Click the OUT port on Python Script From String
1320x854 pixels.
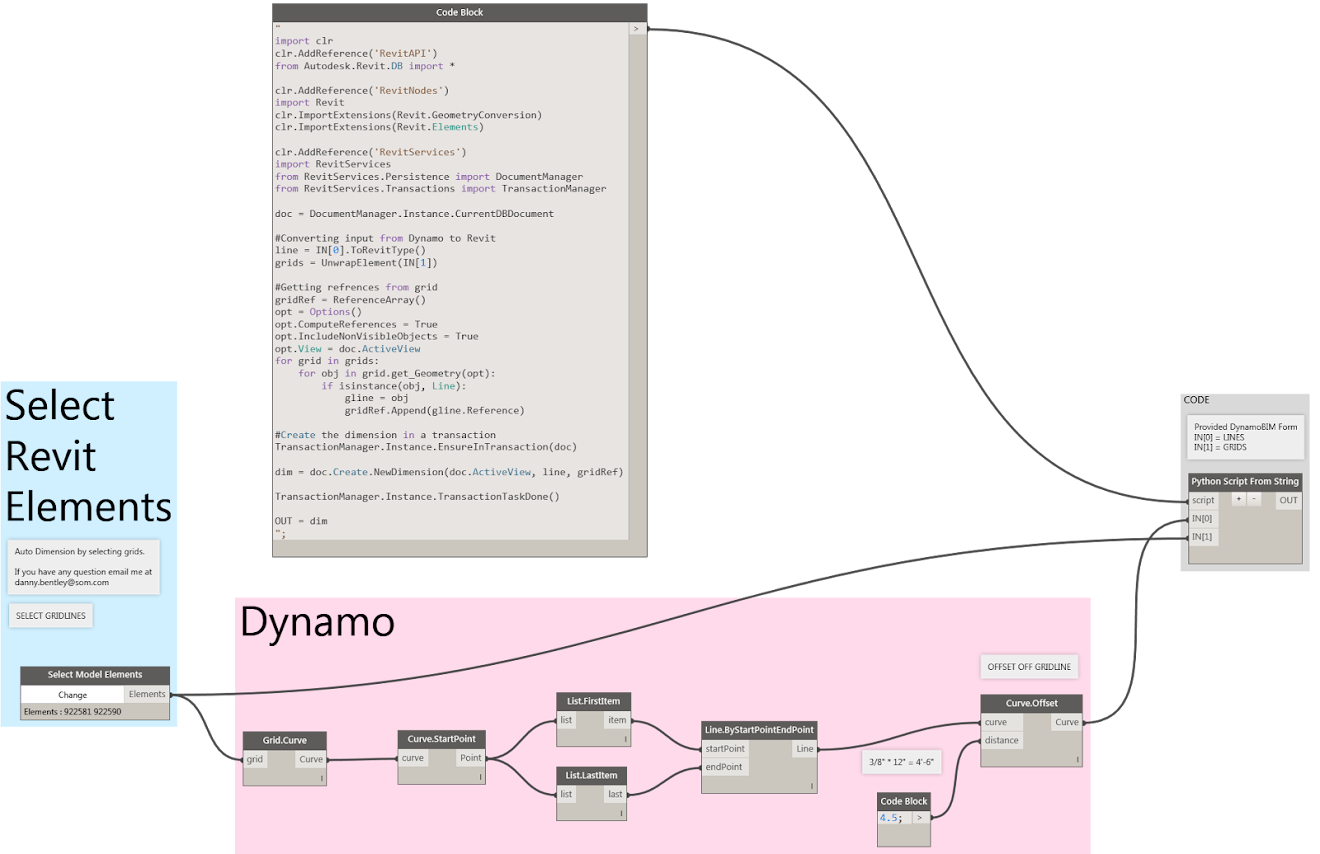pyautogui.click(x=1288, y=500)
